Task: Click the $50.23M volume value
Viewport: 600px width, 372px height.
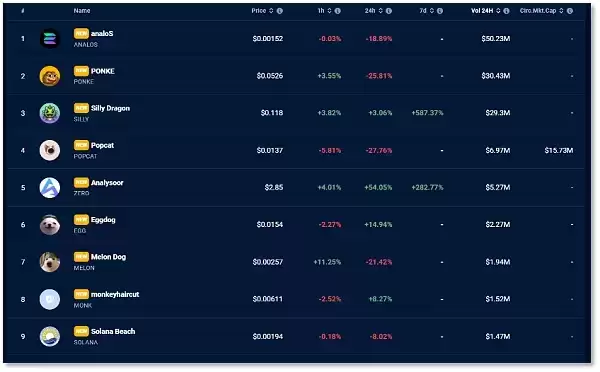Action: [x=496, y=39]
